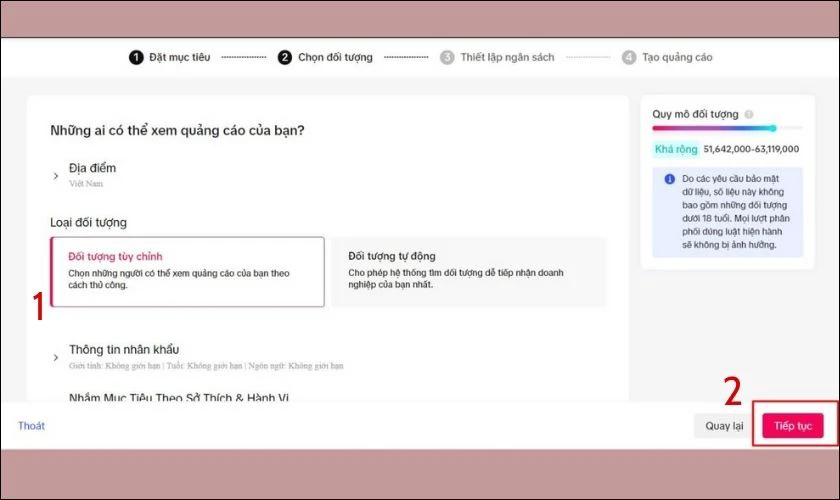Expand the Địa điểm section chevron

point(56,176)
